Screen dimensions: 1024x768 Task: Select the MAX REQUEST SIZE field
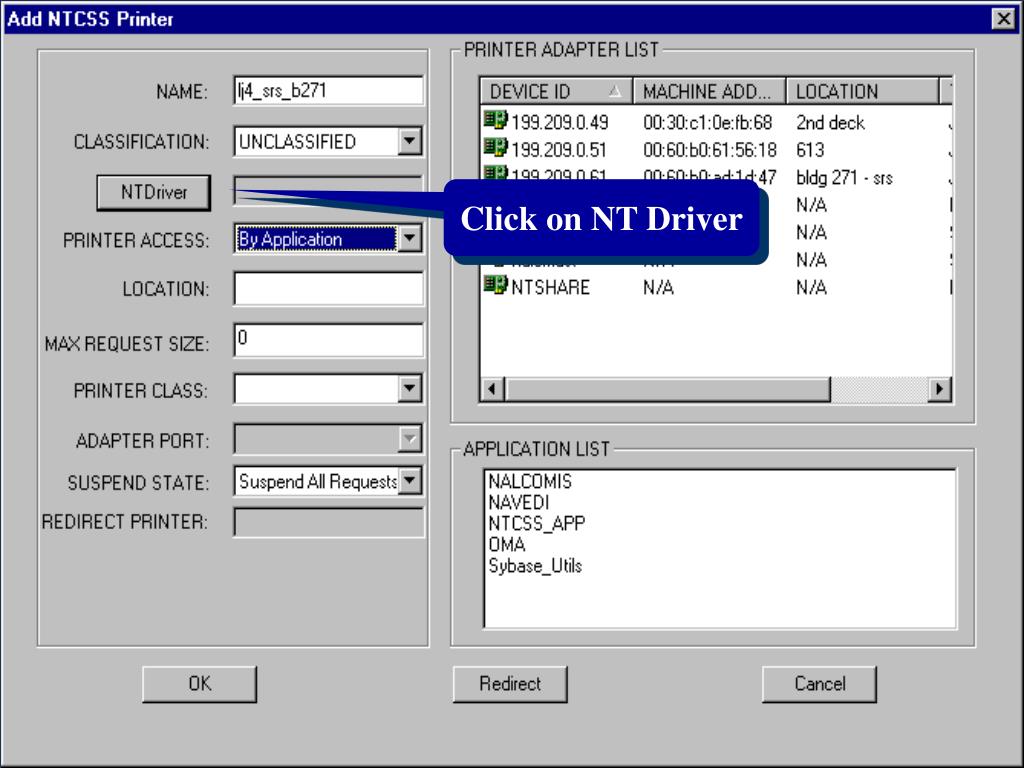tap(328, 340)
